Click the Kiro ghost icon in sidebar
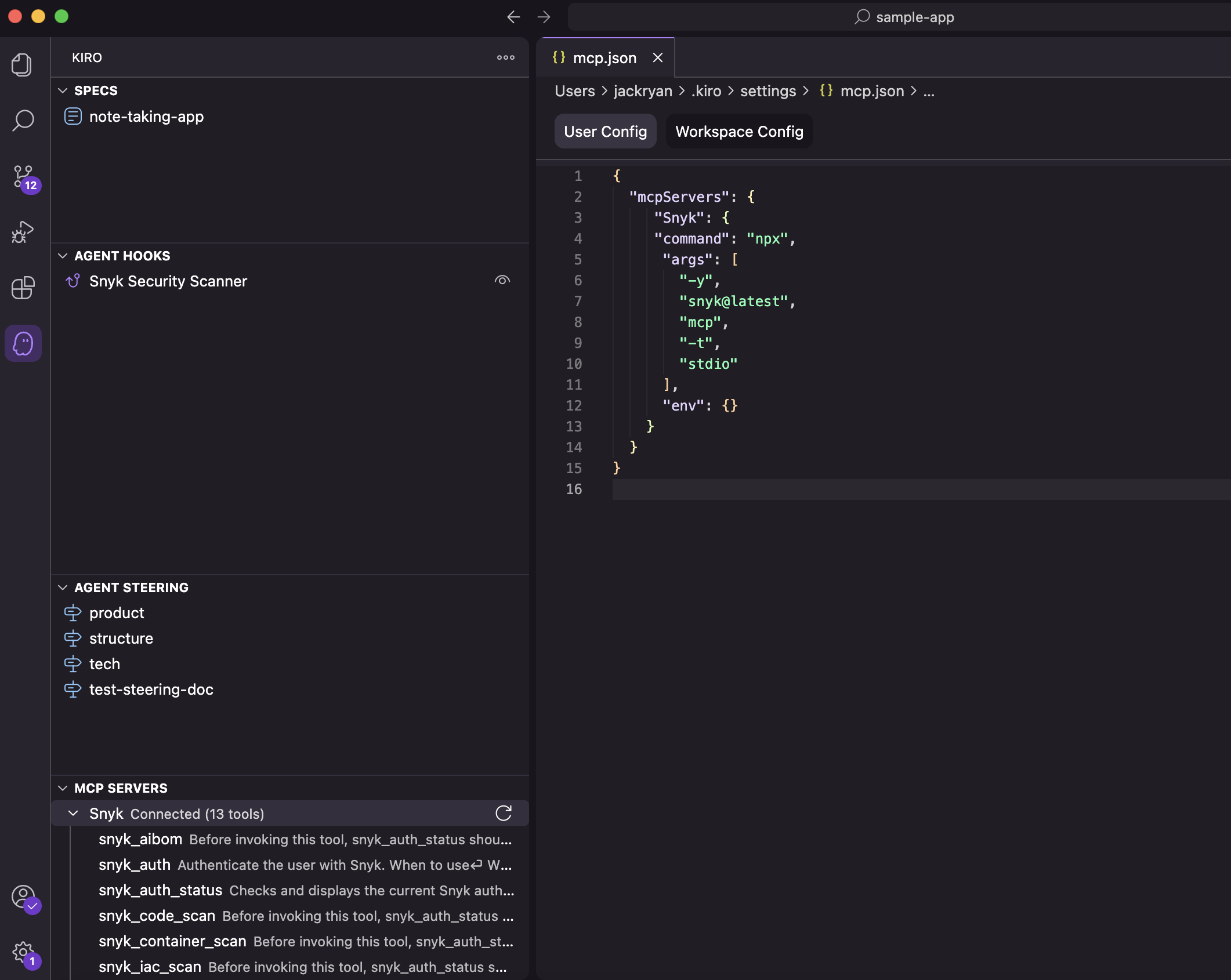 [x=23, y=343]
